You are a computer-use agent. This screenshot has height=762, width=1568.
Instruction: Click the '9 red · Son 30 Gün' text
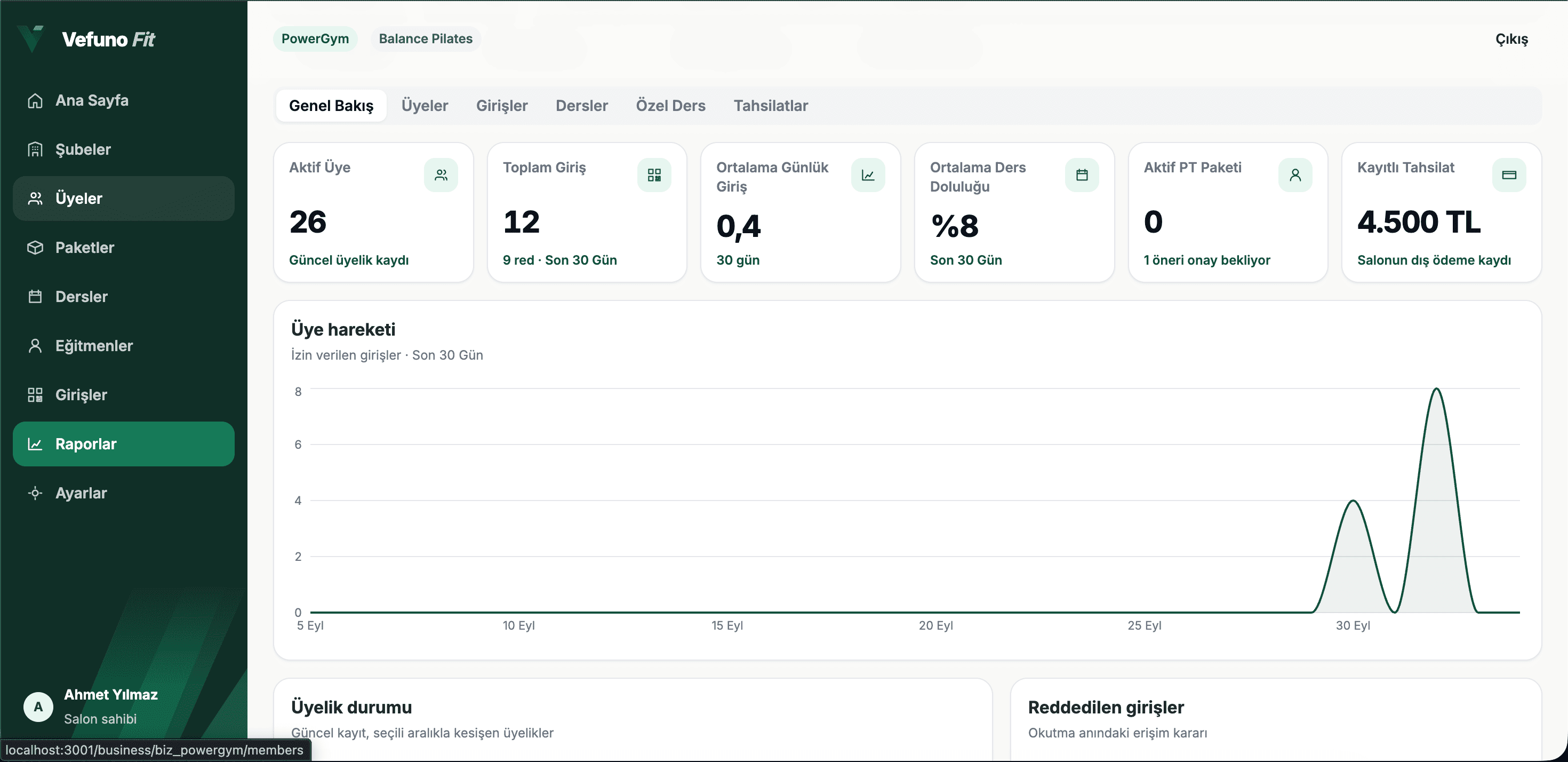[559, 260]
